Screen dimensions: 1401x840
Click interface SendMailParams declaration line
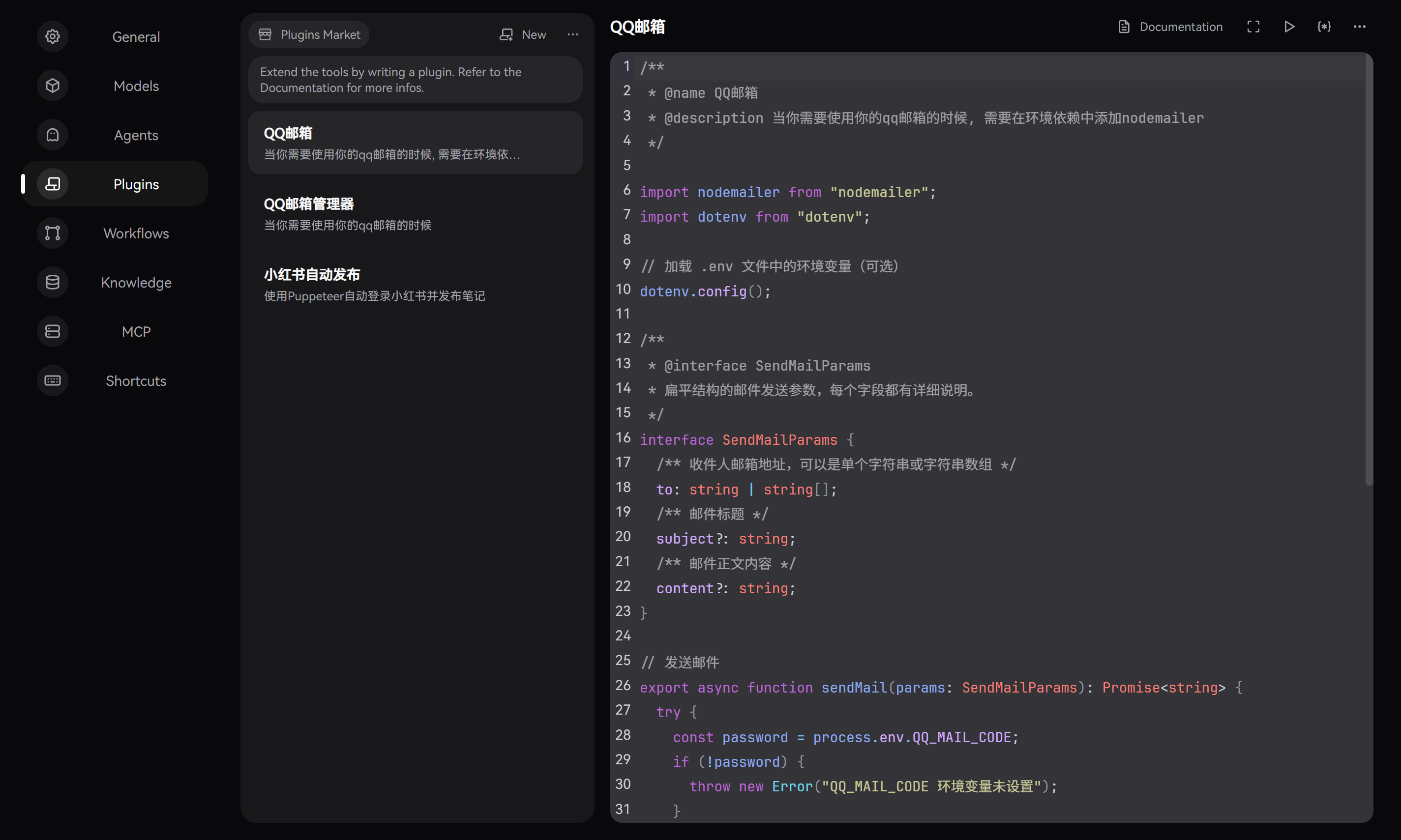(747, 440)
